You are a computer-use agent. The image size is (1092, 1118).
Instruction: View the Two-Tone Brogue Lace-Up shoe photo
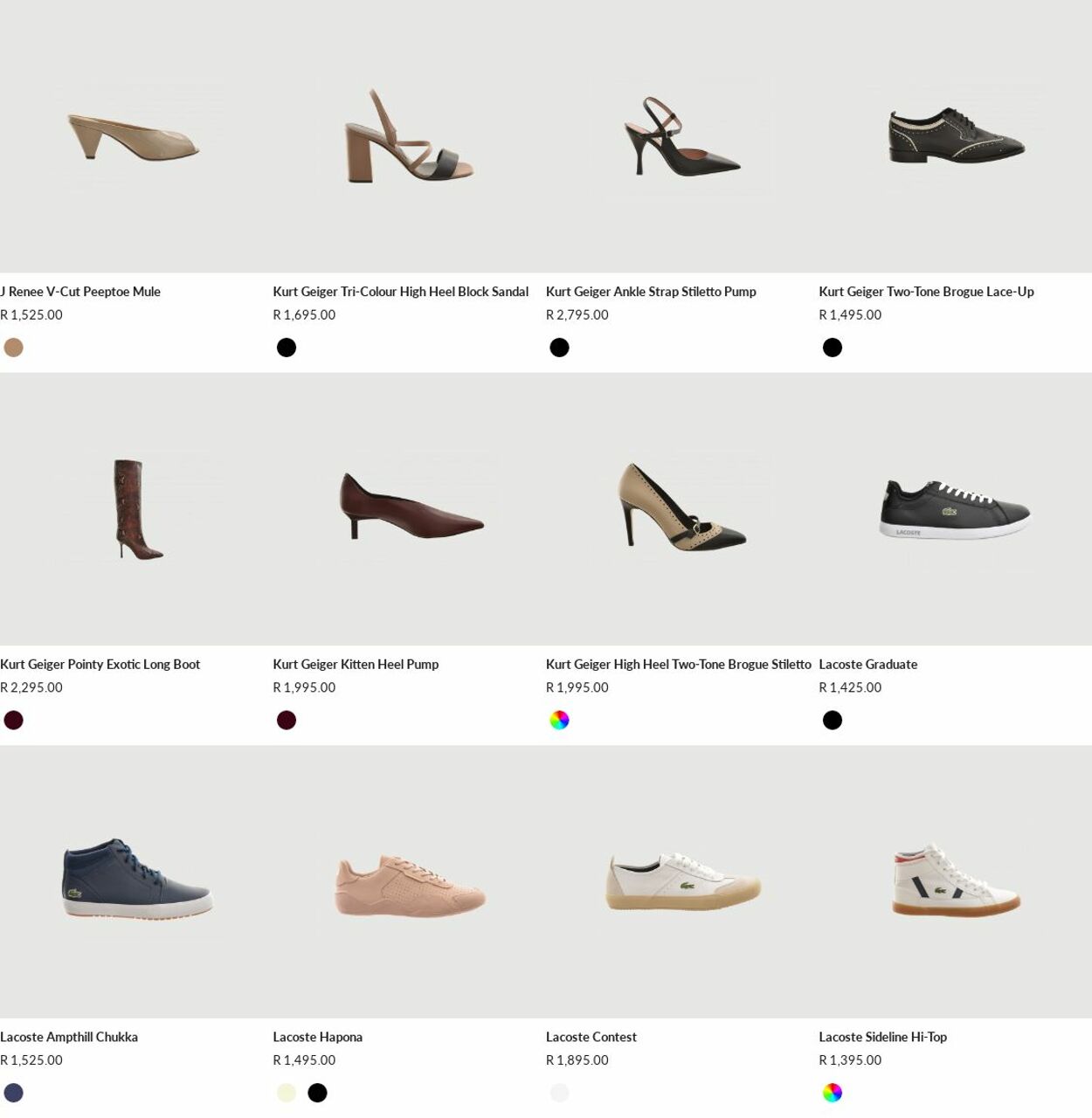point(955,136)
